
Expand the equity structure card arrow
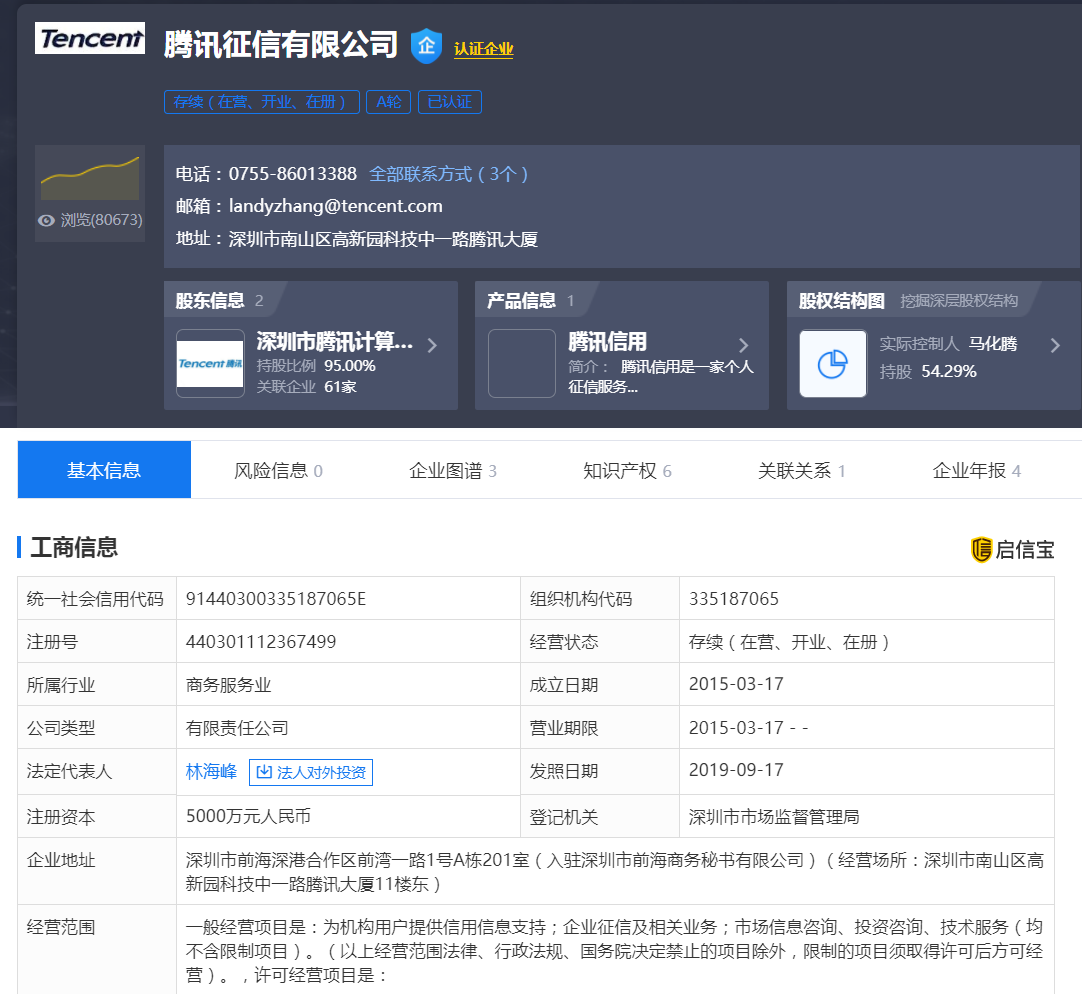tap(1055, 346)
